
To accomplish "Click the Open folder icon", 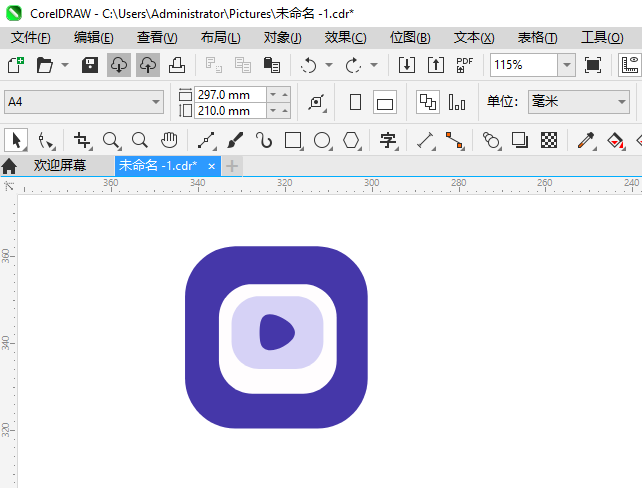I will [x=45, y=65].
